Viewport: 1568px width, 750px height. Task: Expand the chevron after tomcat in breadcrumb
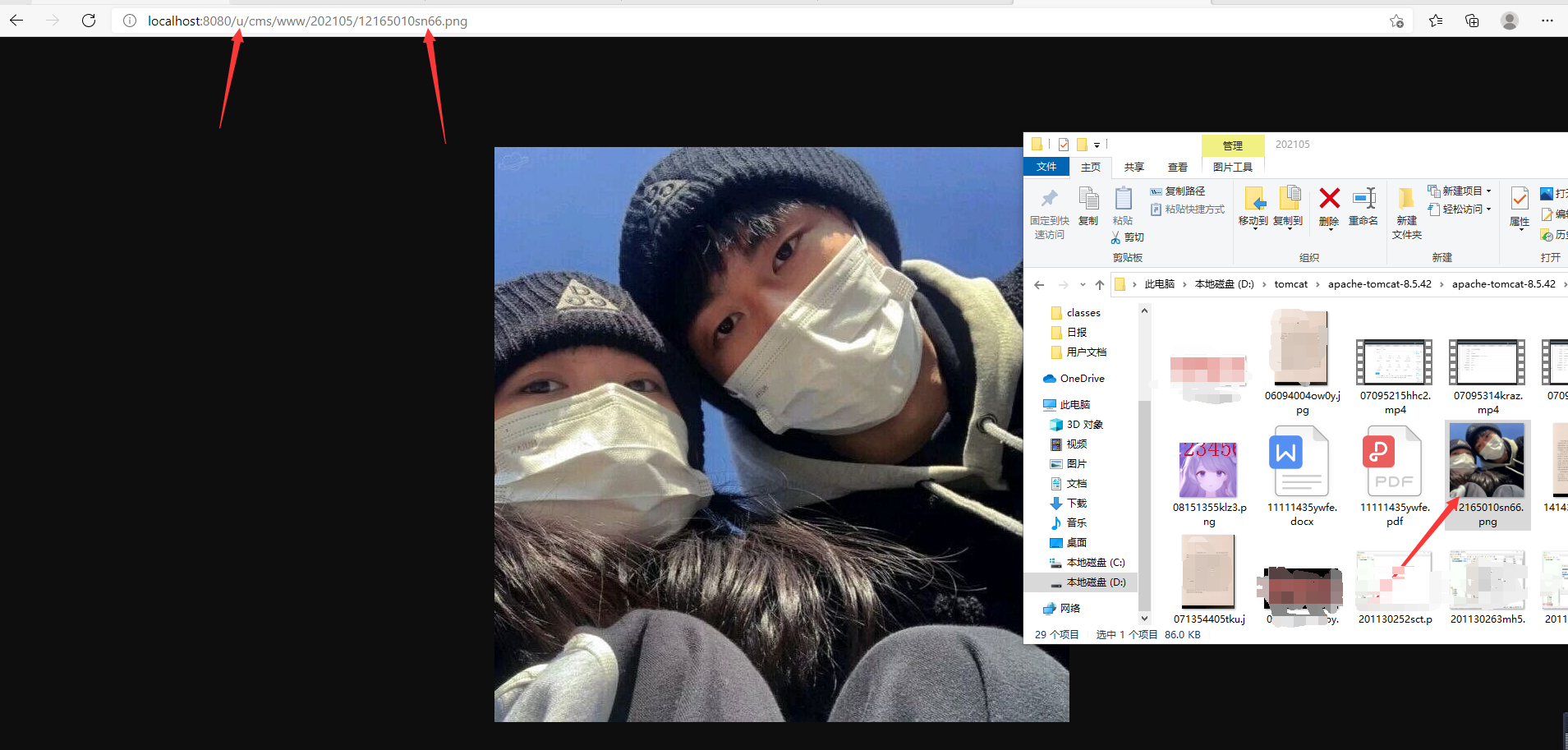tap(1317, 284)
